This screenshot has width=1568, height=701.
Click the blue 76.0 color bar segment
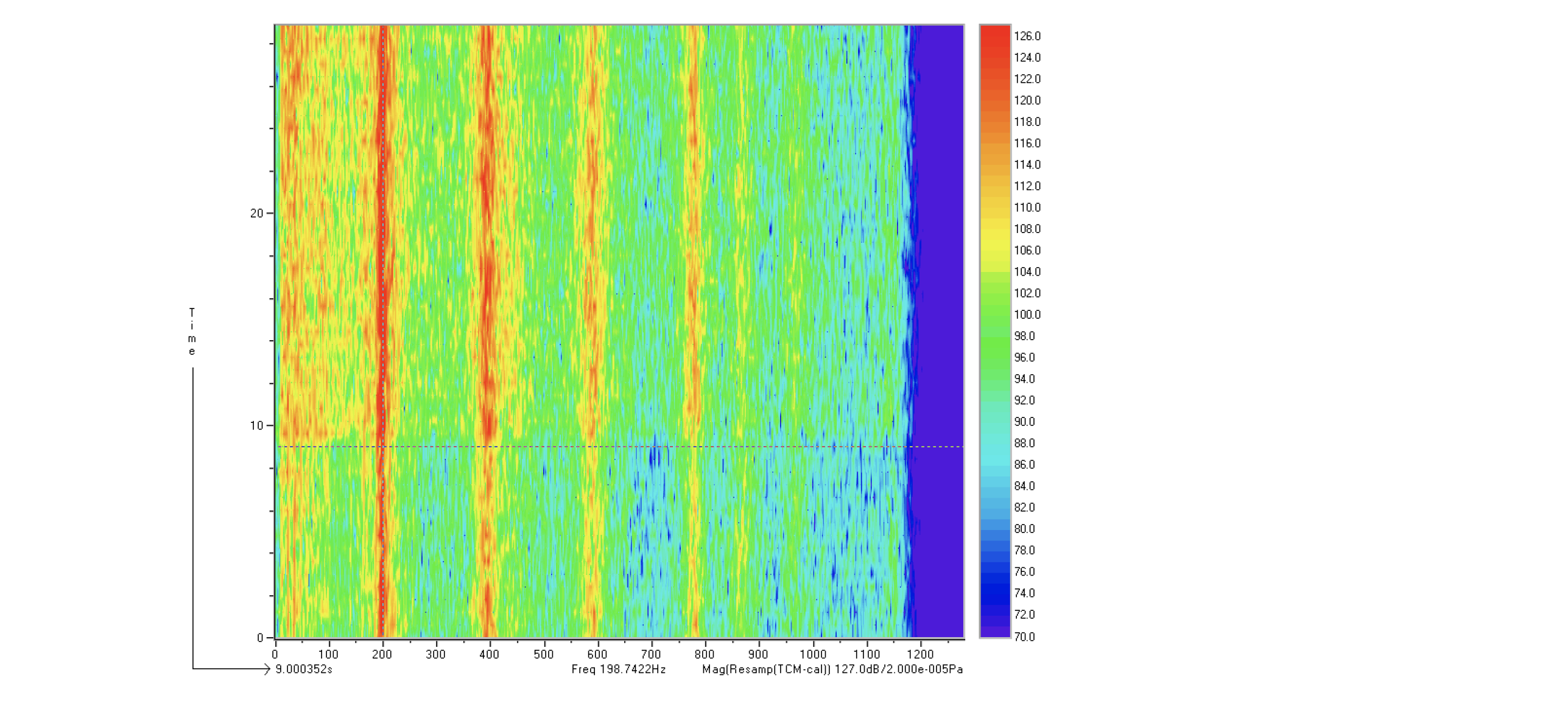click(994, 571)
